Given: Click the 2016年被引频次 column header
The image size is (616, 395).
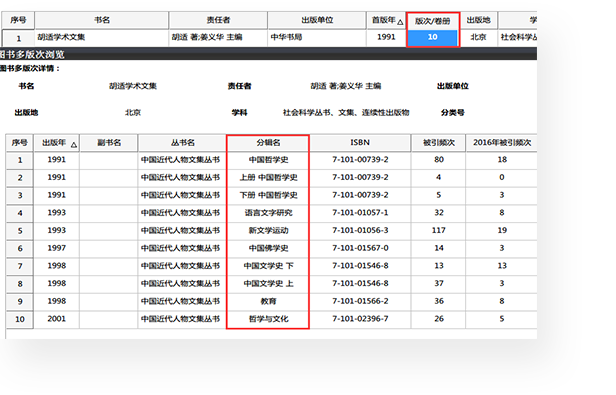Looking at the screenshot, I should (502, 143).
